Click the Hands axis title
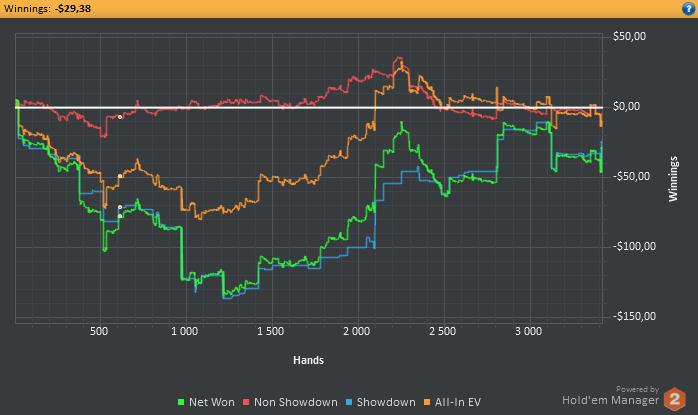The image size is (698, 415). [x=308, y=360]
